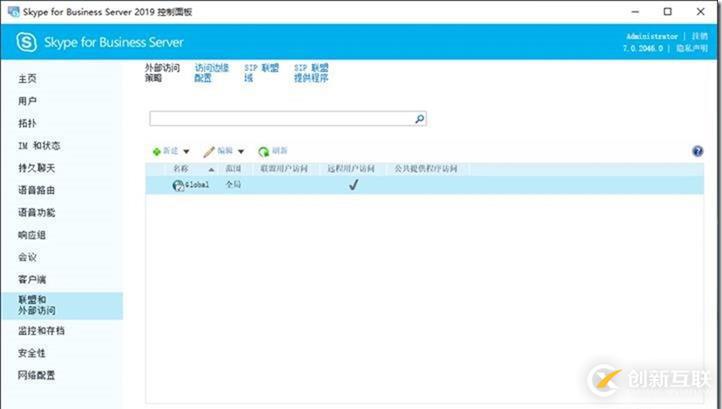Click the 全局 scope cell
This screenshot has height=409, width=722.
[233, 185]
